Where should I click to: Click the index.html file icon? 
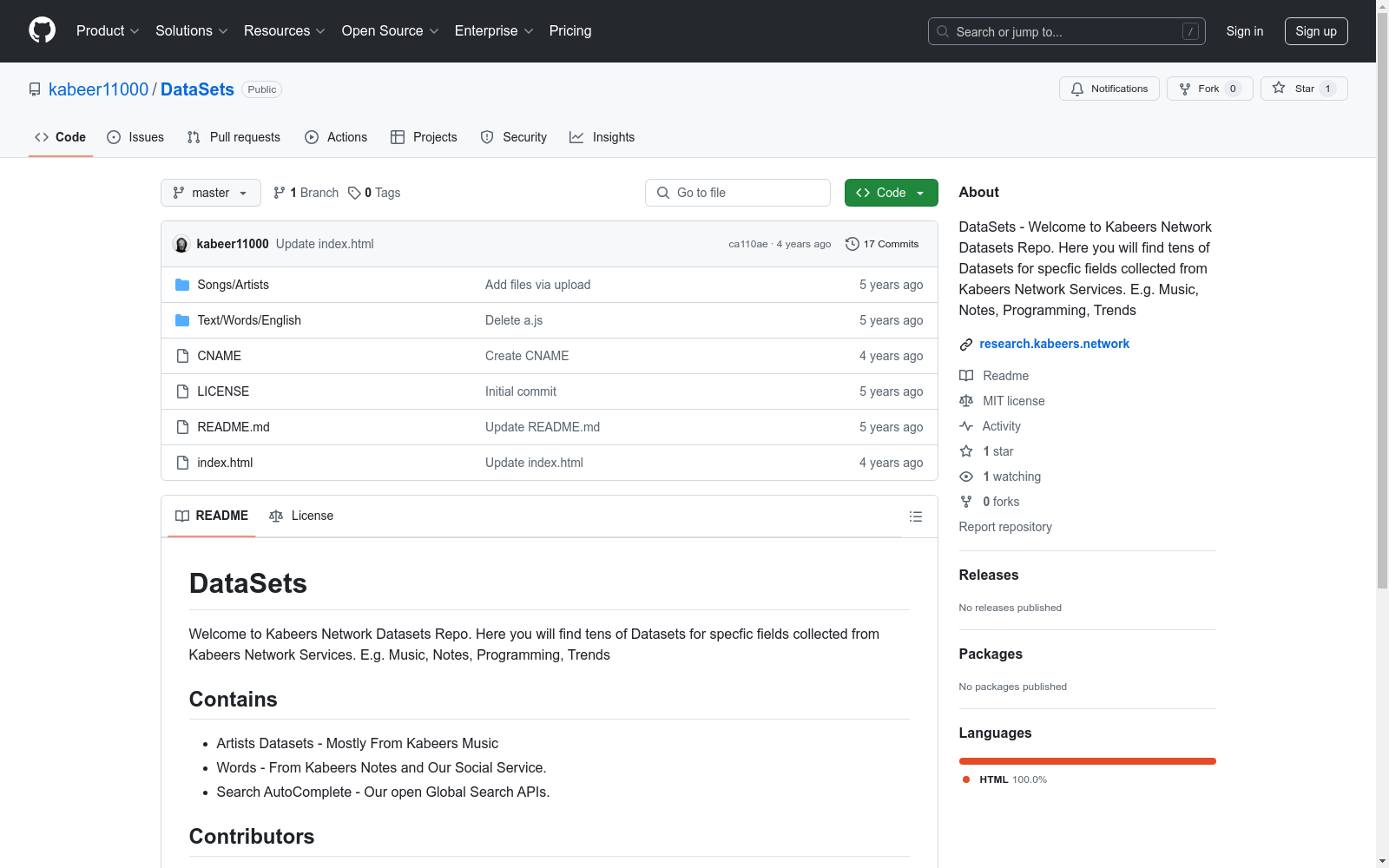[182, 463]
